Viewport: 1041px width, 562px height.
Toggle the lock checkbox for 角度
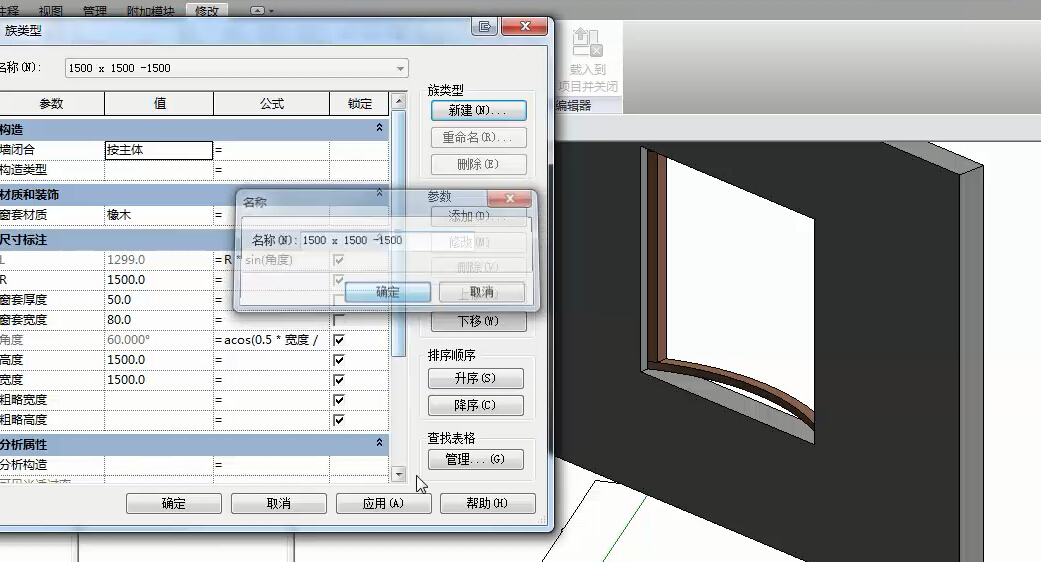[339, 340]
